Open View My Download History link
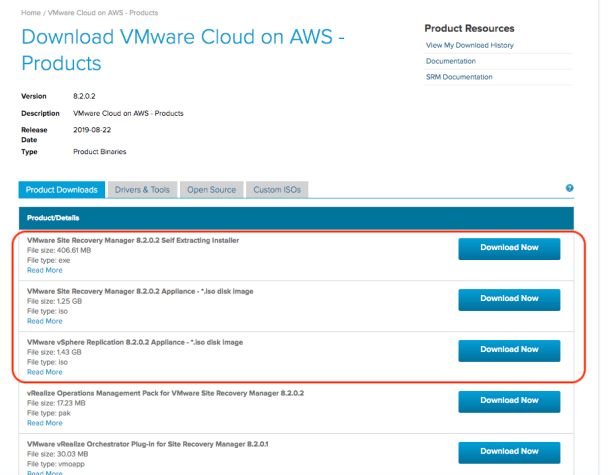 pyautogui.click(x=469, y=46)
